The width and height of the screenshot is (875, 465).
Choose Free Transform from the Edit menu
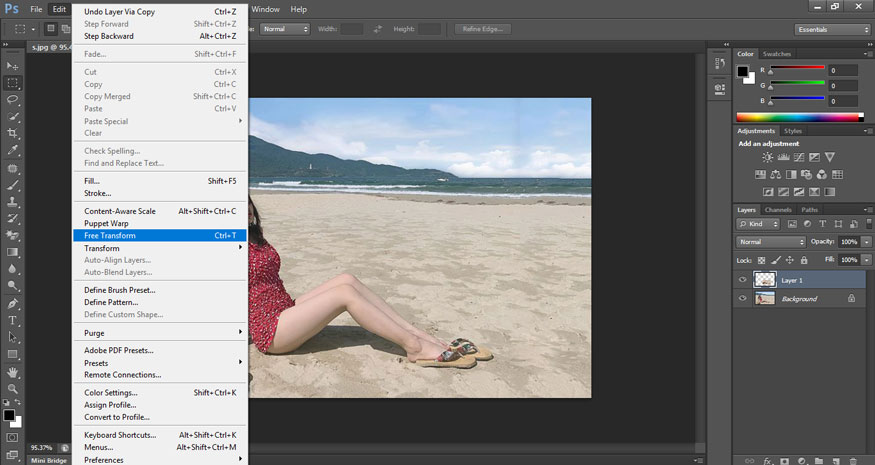[x=110, y=236]
